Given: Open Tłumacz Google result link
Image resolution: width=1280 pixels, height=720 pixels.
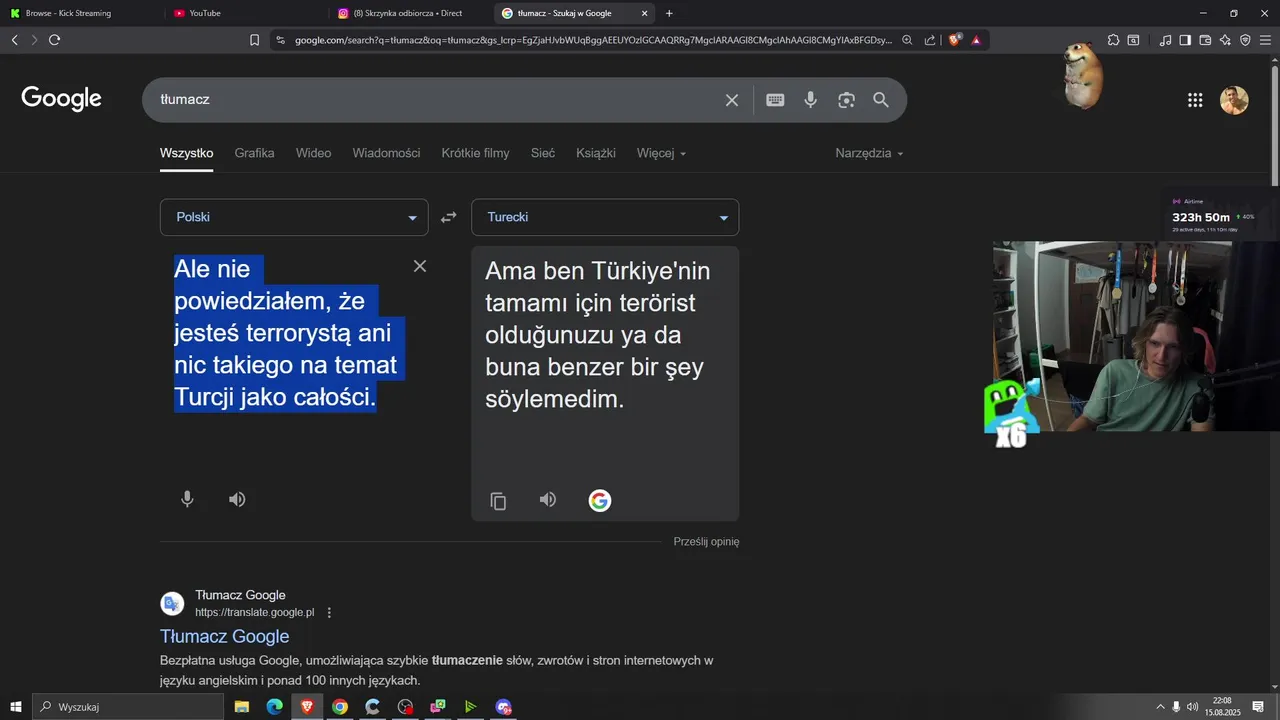Looking at the screenshot, I should point(225,636).
